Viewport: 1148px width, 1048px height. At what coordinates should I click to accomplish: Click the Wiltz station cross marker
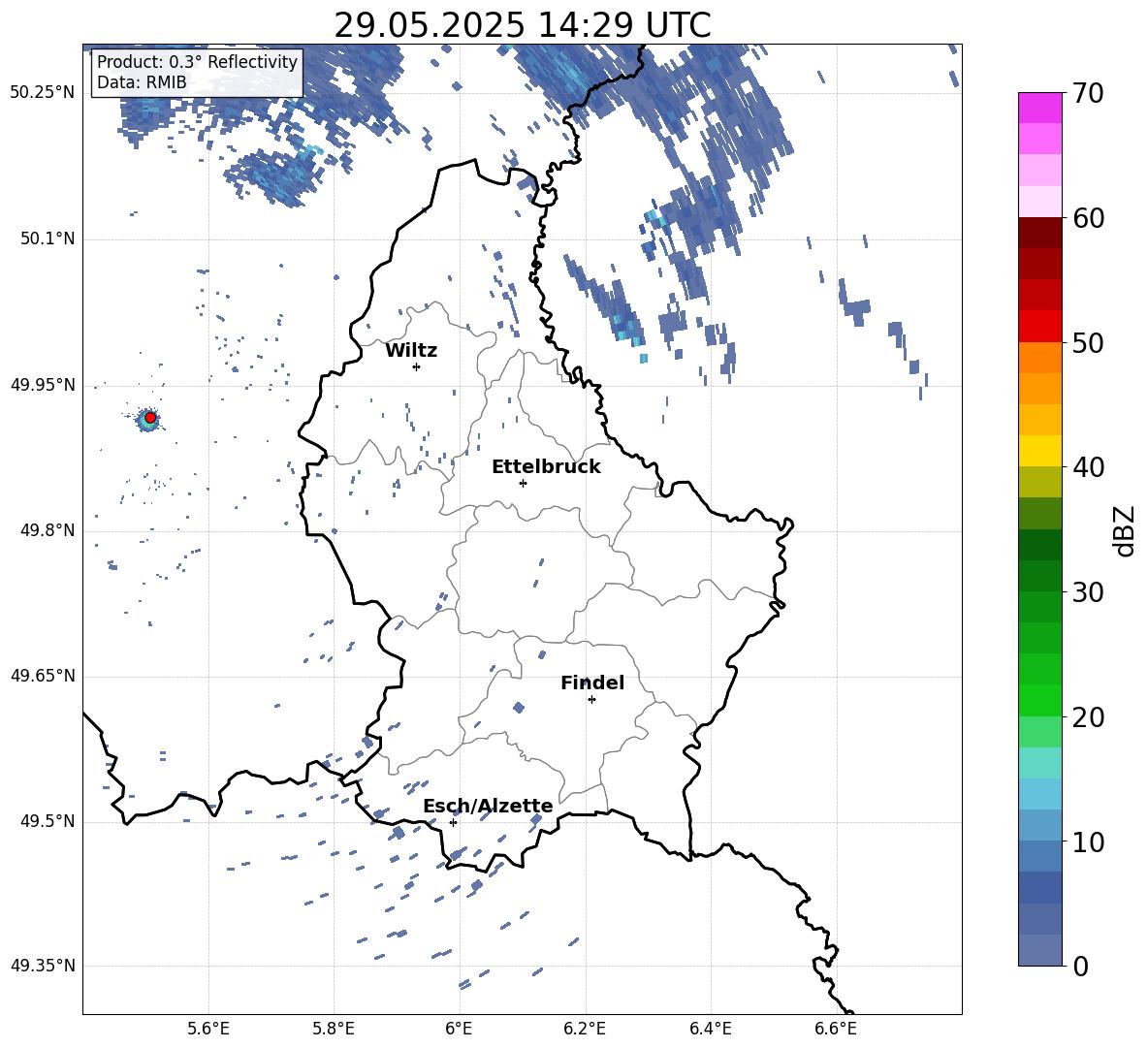point(416,366)
